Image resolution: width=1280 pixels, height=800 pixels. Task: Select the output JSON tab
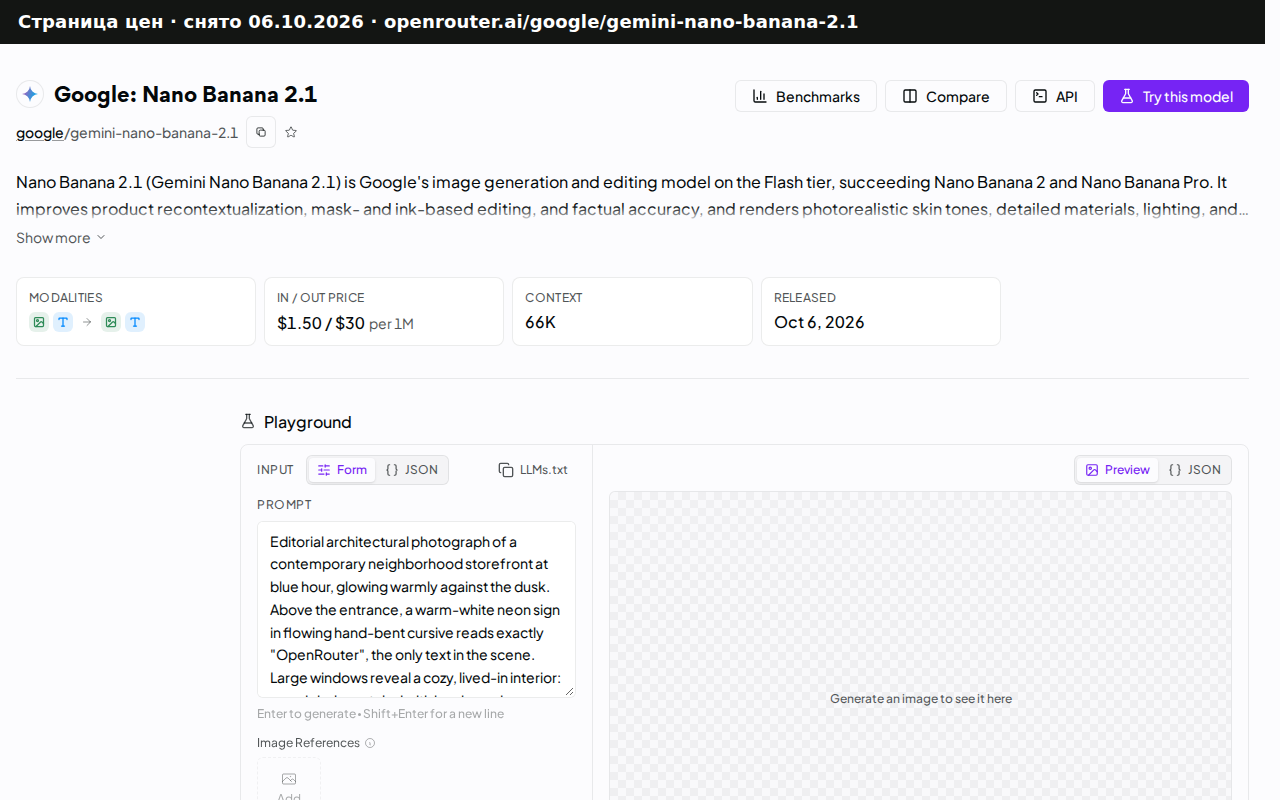[1195, 470]
